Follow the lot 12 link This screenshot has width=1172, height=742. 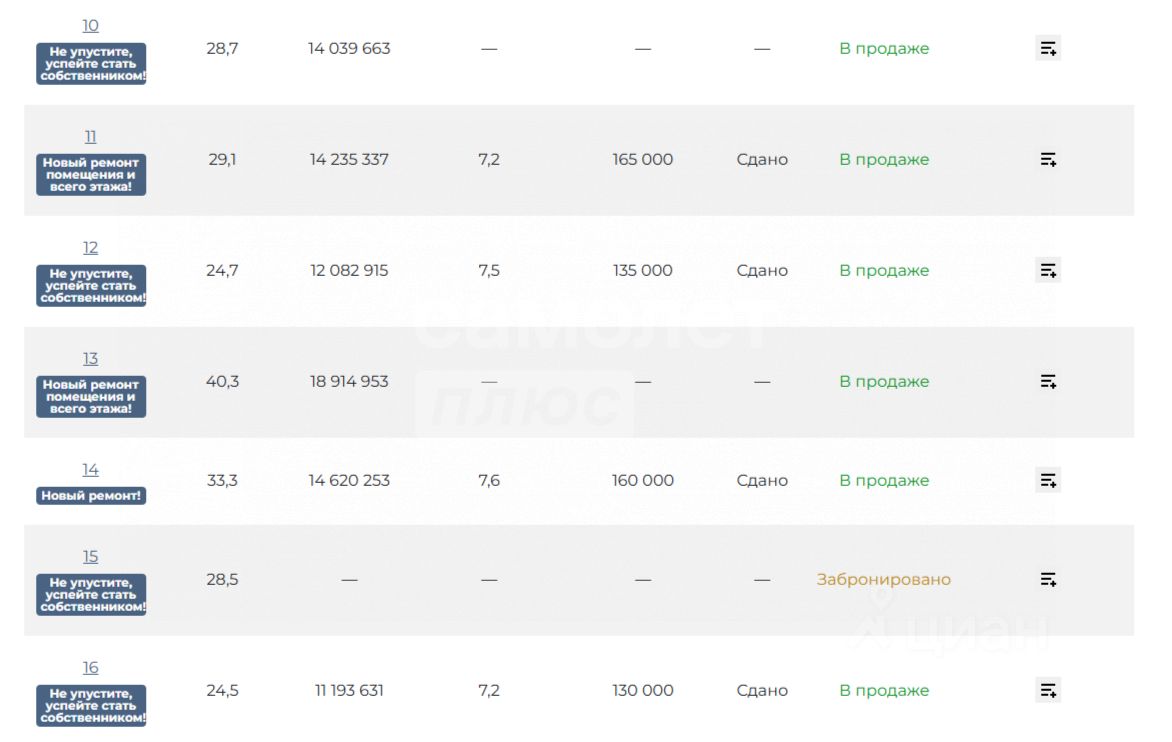(90, 248)
